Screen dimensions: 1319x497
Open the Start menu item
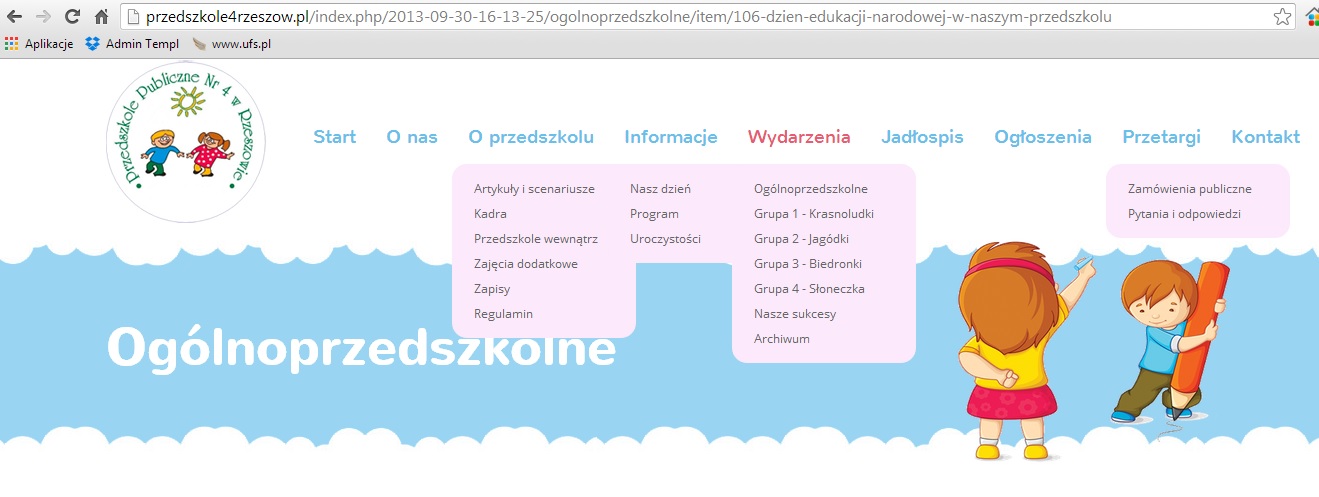(335, 137)
